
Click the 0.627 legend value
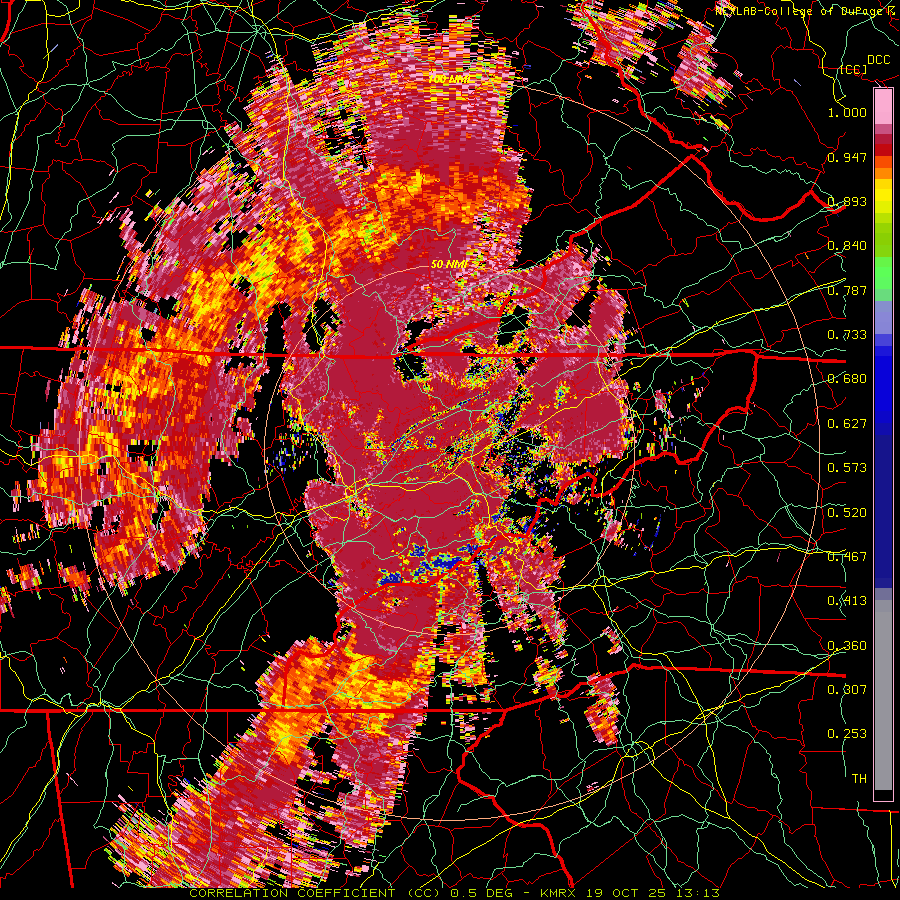(847, 424)
